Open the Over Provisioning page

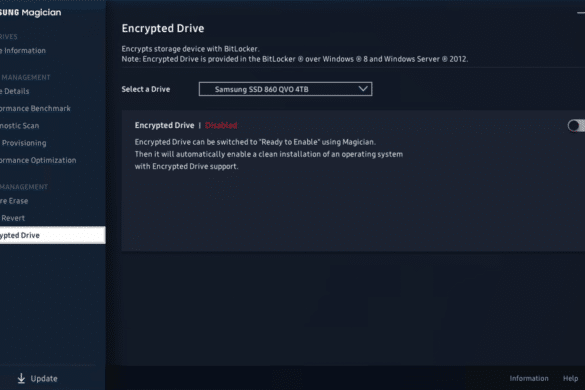23,143
